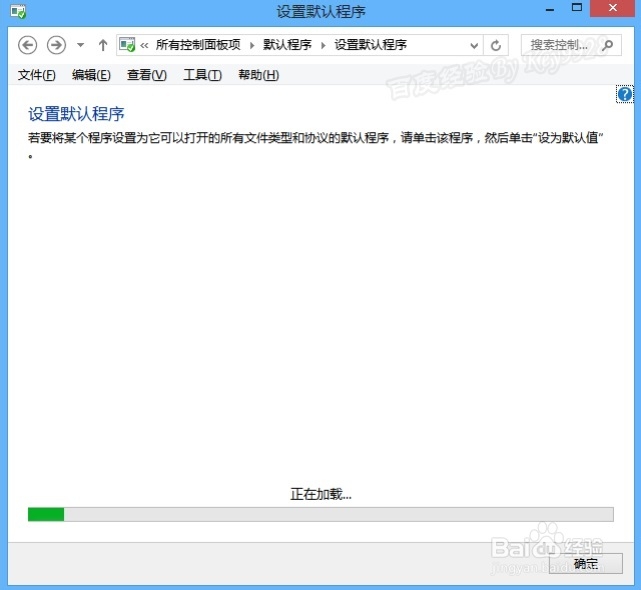The image size is (641, 590).
Task: Click the window system menu icon in title bar
Action: 18,11
